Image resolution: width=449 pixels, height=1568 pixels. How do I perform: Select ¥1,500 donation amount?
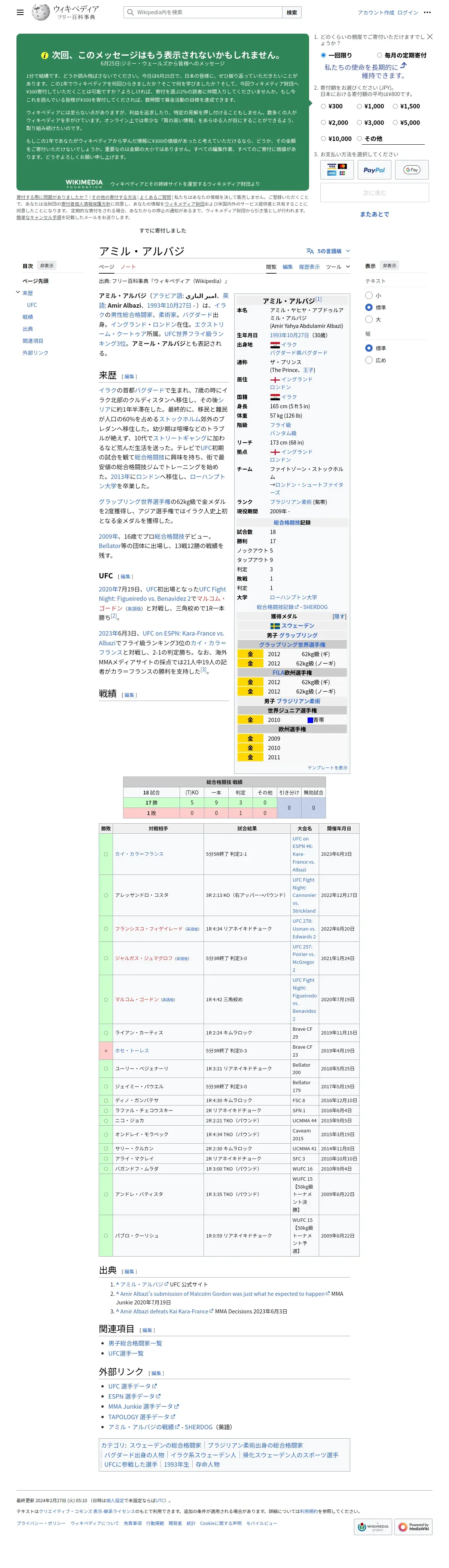point(395,107)
